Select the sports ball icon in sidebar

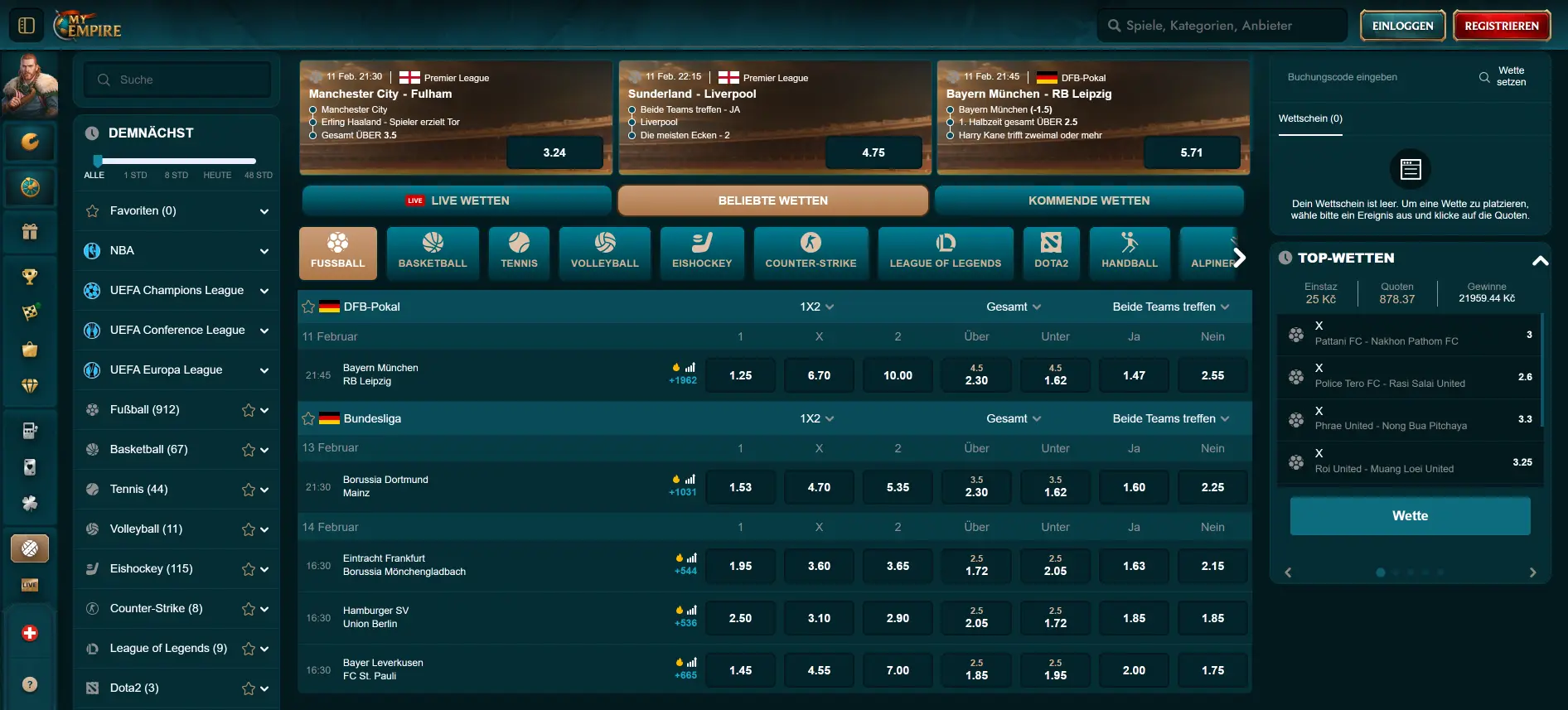[x=30, y=548]
